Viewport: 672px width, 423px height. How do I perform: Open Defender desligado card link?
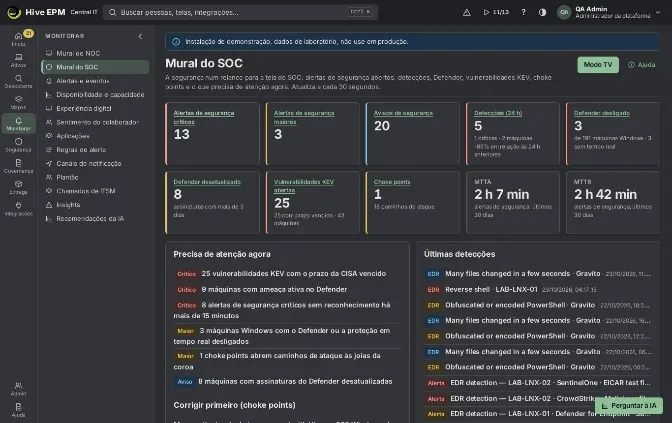[602, 113]
